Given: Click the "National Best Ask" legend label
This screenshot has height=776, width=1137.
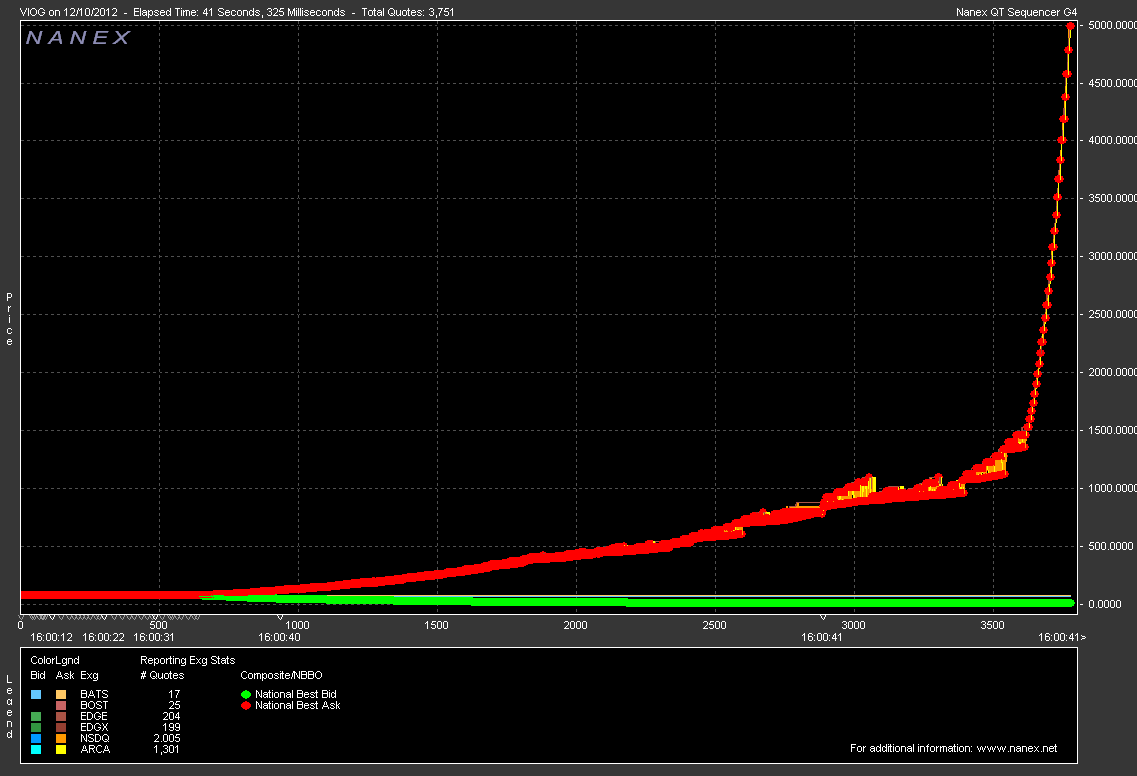Looking at the screenshot, I should 297,705.
